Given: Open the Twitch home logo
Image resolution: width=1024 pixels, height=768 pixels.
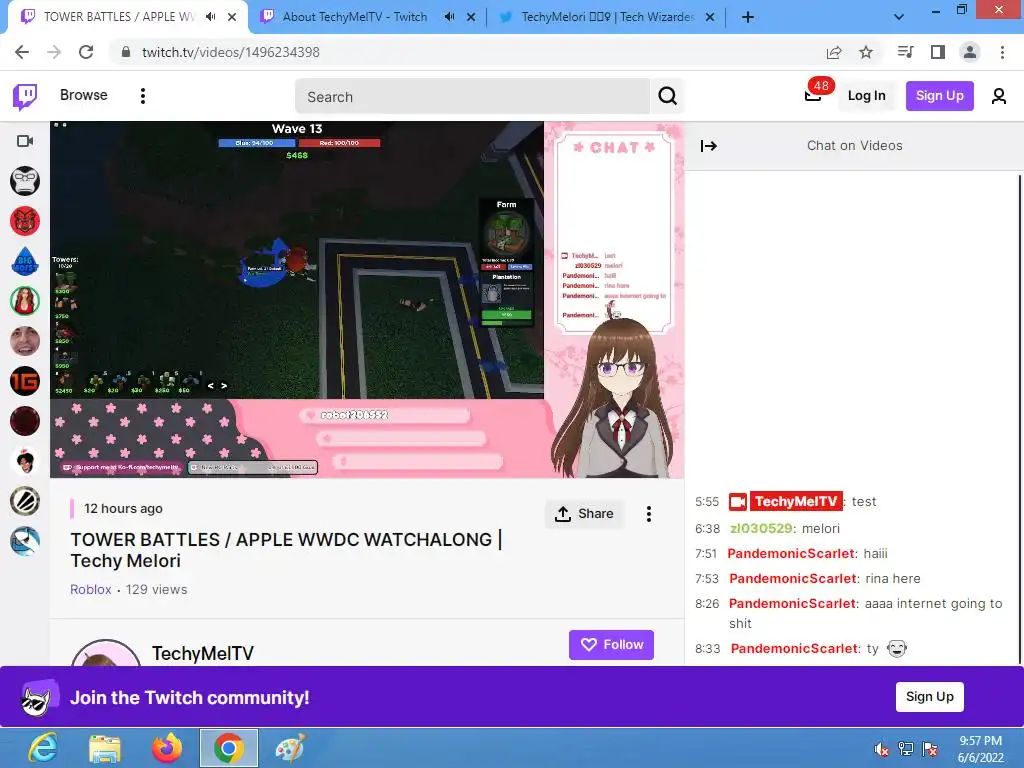Looking at the screenshot, I should click(x=25, y=96).
